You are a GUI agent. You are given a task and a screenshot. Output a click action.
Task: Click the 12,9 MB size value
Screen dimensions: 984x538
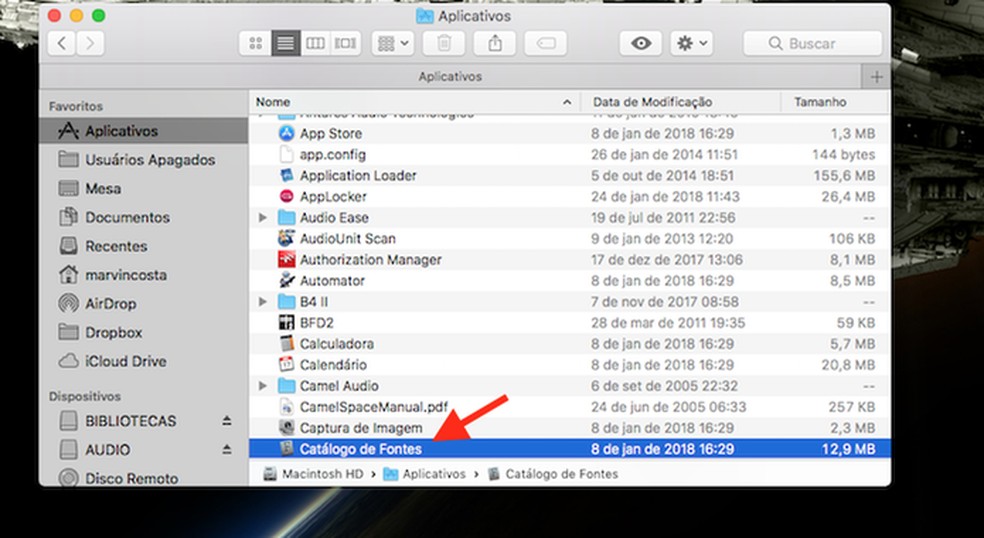coord(848,449)
